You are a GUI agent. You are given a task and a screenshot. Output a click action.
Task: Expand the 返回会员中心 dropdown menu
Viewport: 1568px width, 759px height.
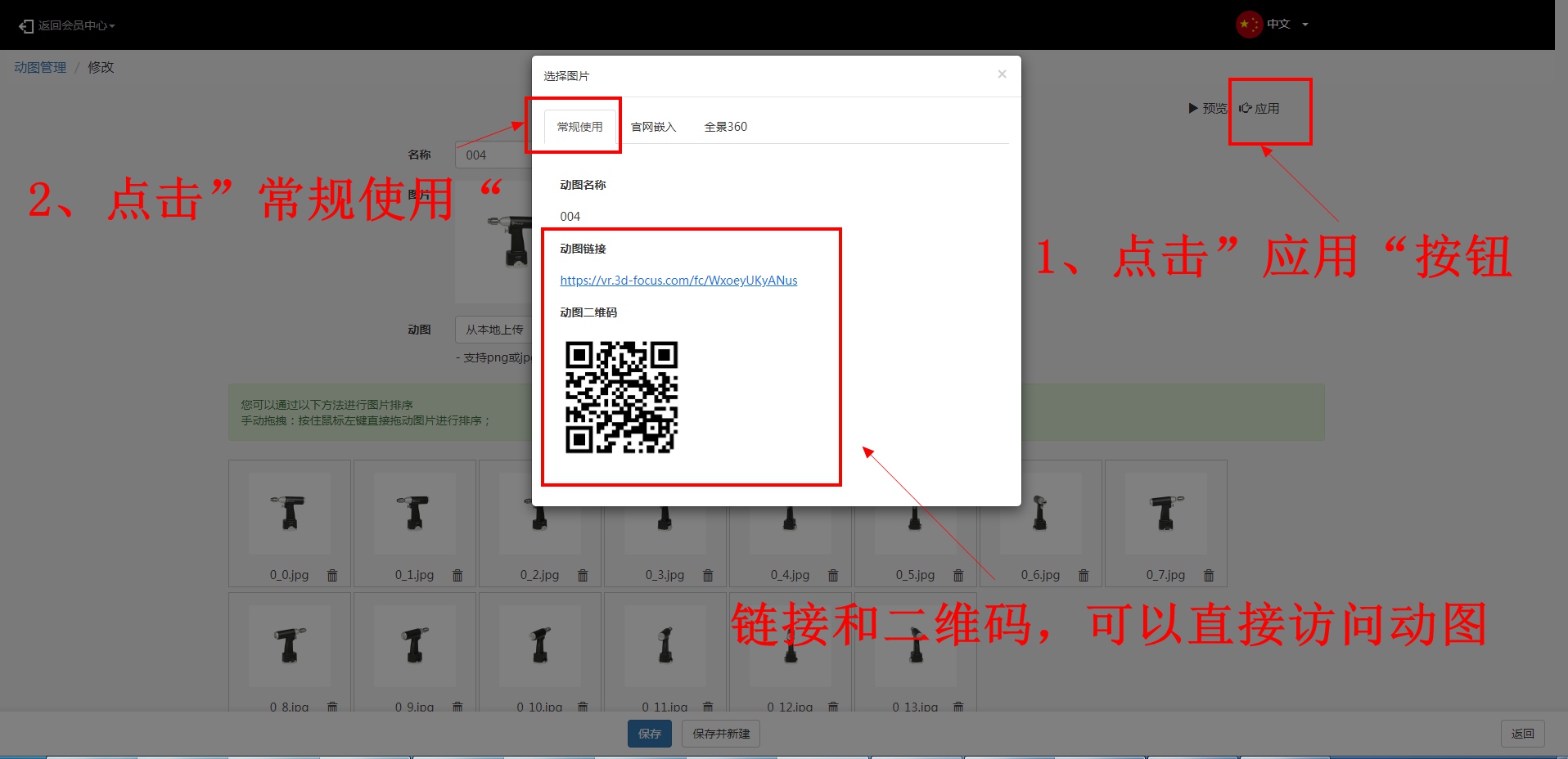[68, 26]
